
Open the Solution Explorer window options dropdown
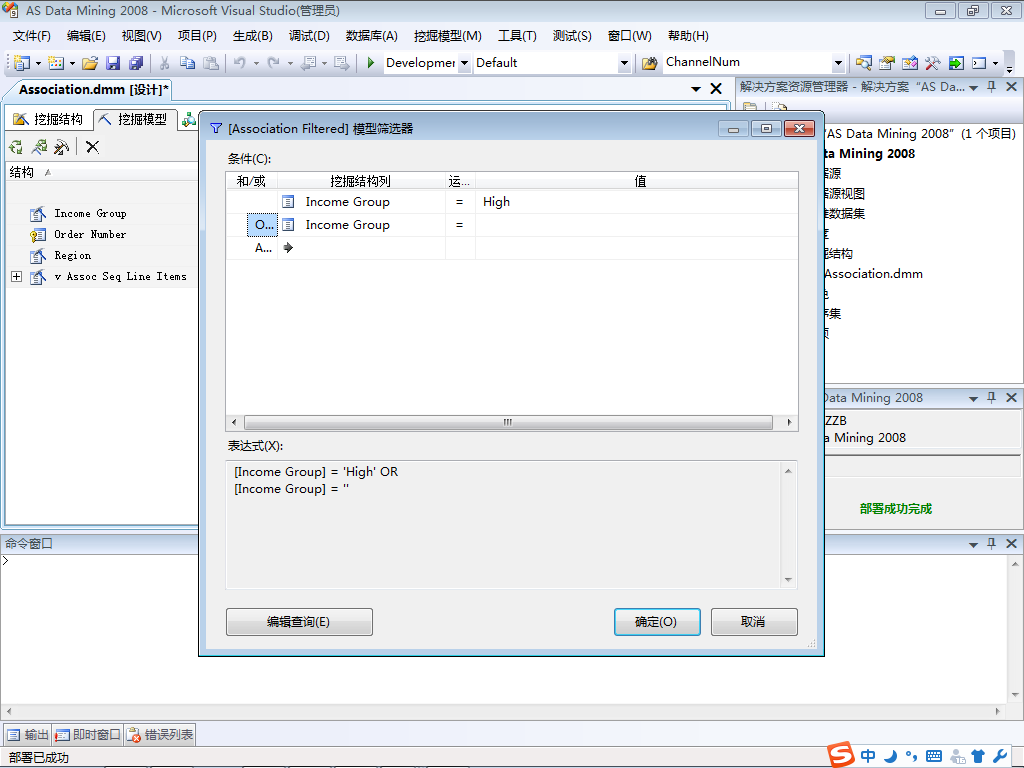[x=973, y=88]
